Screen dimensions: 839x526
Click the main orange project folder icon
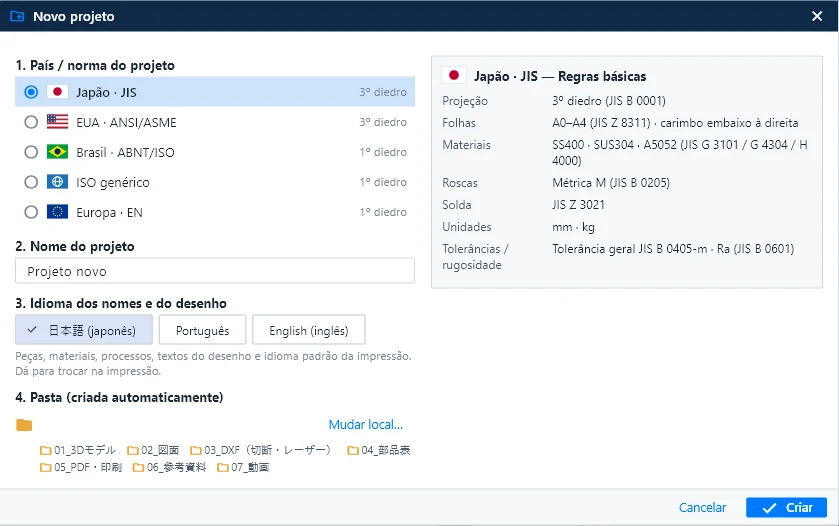click(x=24, y=425)
